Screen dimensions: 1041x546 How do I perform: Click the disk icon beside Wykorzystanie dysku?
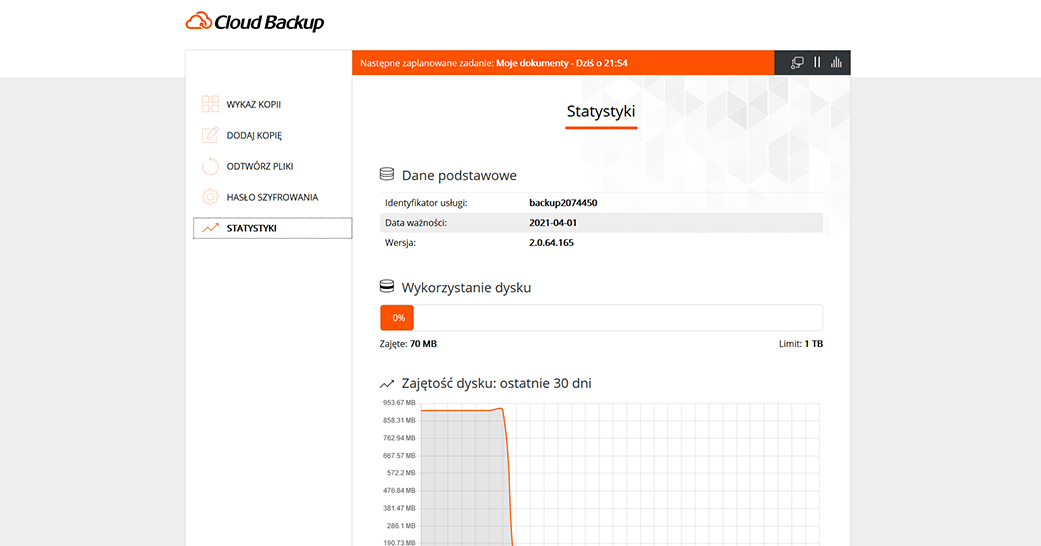(387, 287)
